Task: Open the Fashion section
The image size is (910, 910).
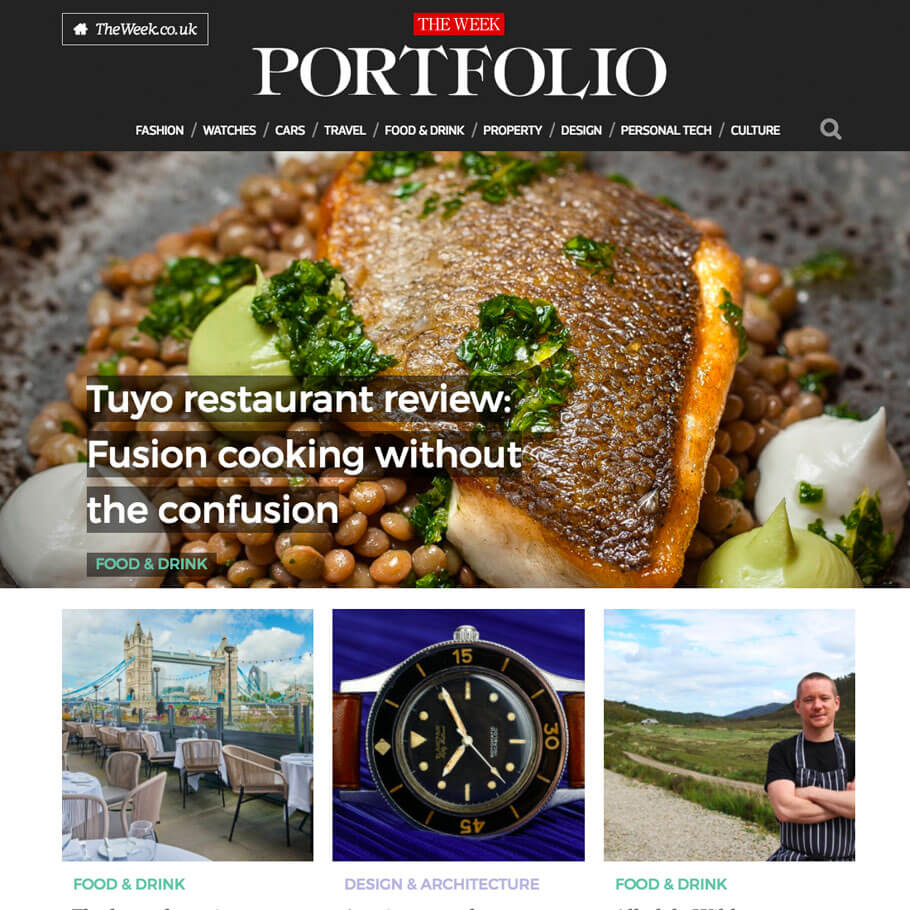Action: [x=160, y=130]
